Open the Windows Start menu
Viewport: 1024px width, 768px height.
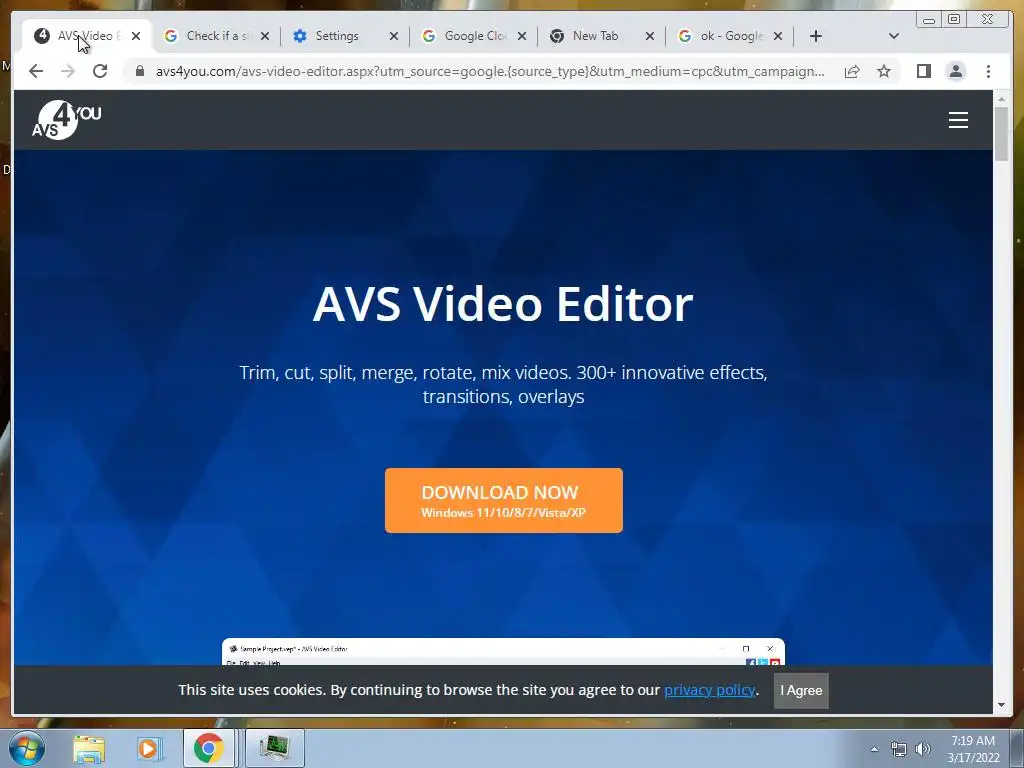[27, 748]
